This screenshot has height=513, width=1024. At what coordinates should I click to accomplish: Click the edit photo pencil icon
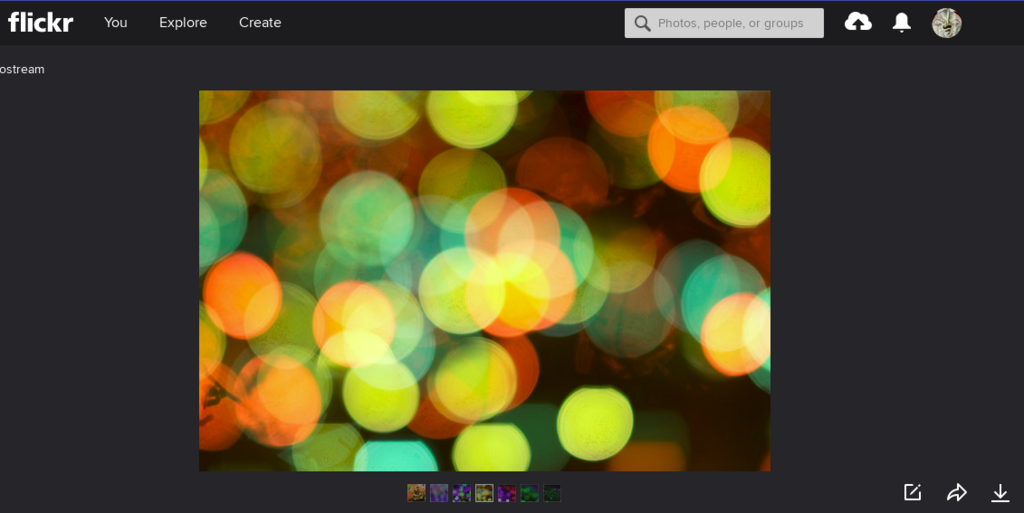point(912,492)
